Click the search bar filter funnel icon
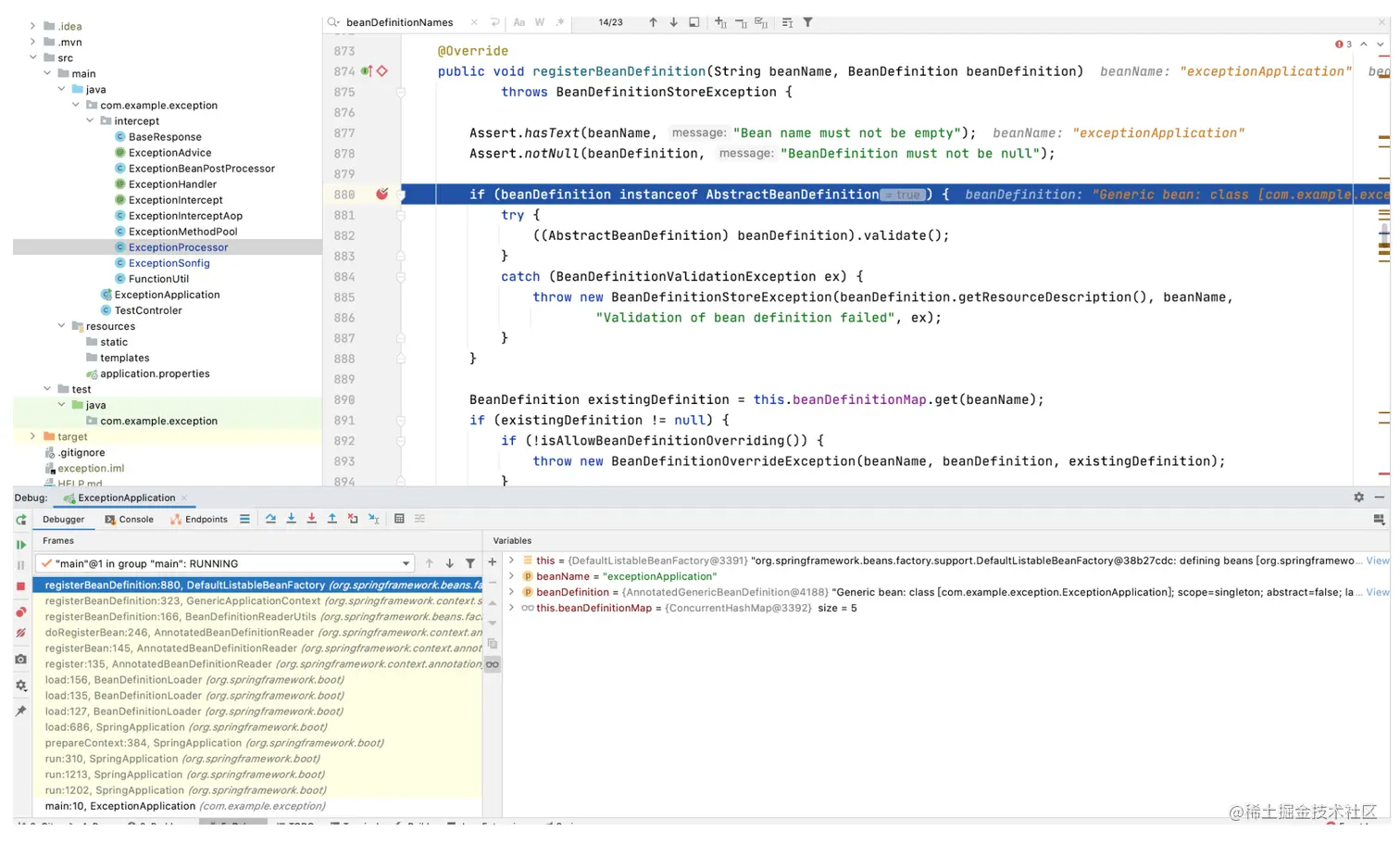1400x844 pixels. 807,22
